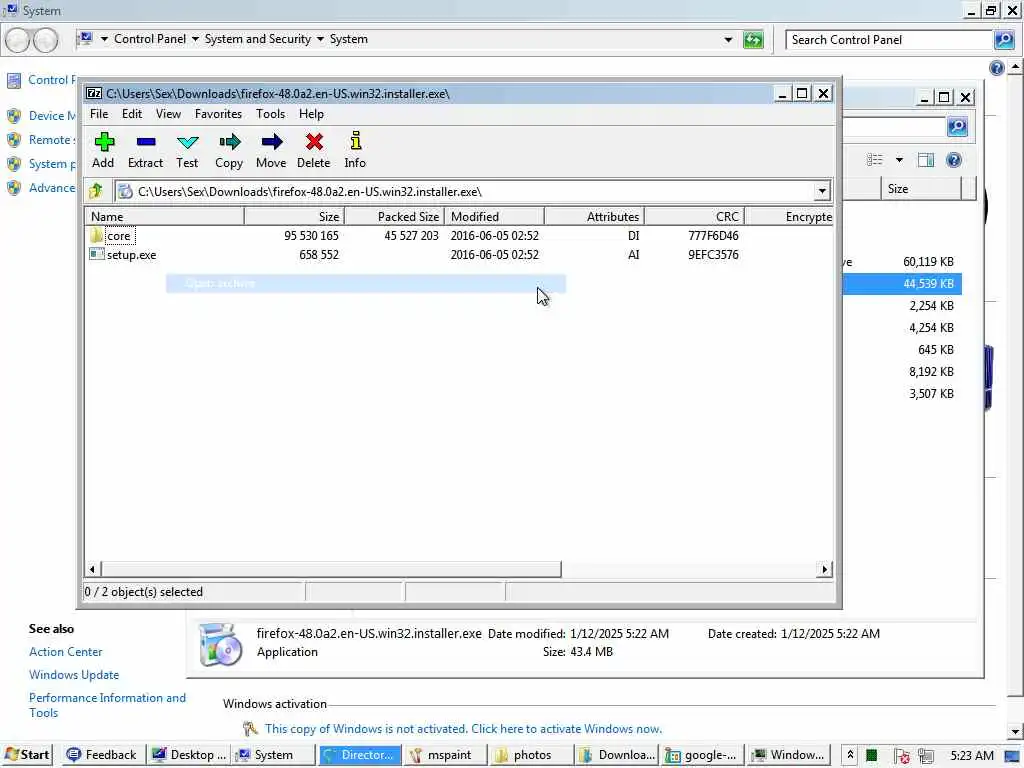Click the Control Panel search magnifier icon
Image resolution: width=1024 pixels, height=768 pixels.
[1004, 40]
